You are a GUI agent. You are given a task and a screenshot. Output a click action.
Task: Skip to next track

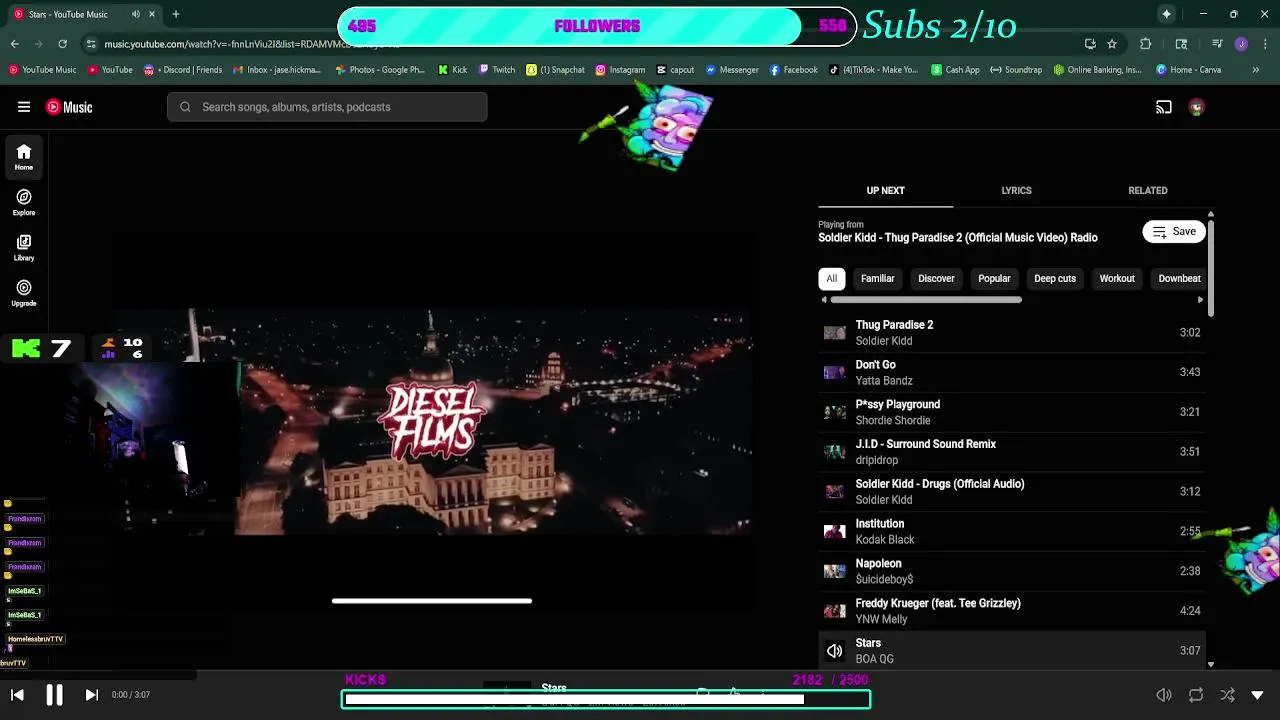[91, 695]
